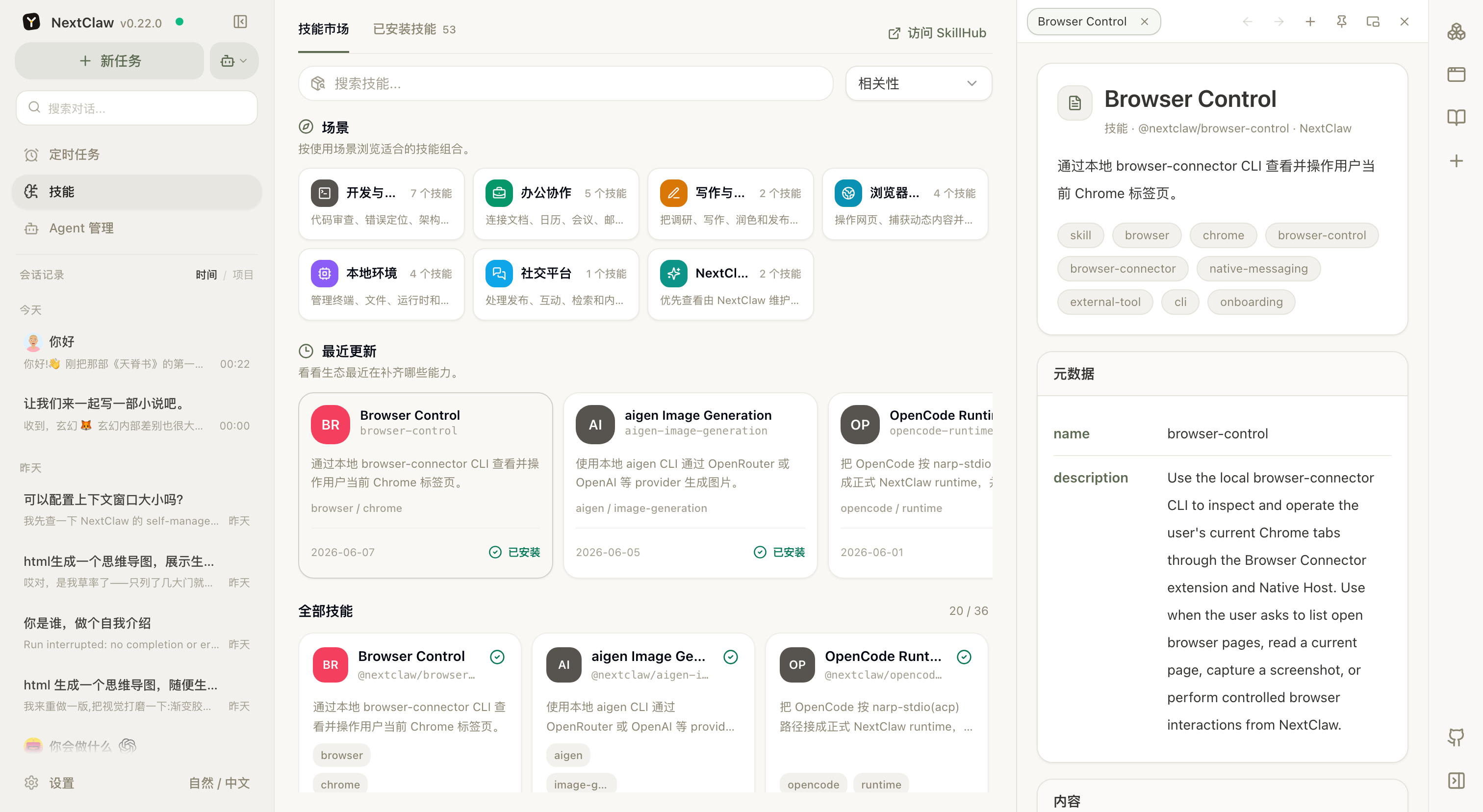Go forward in the detail panel
The image size is (1483, 812).
(x=1278, y=22)
